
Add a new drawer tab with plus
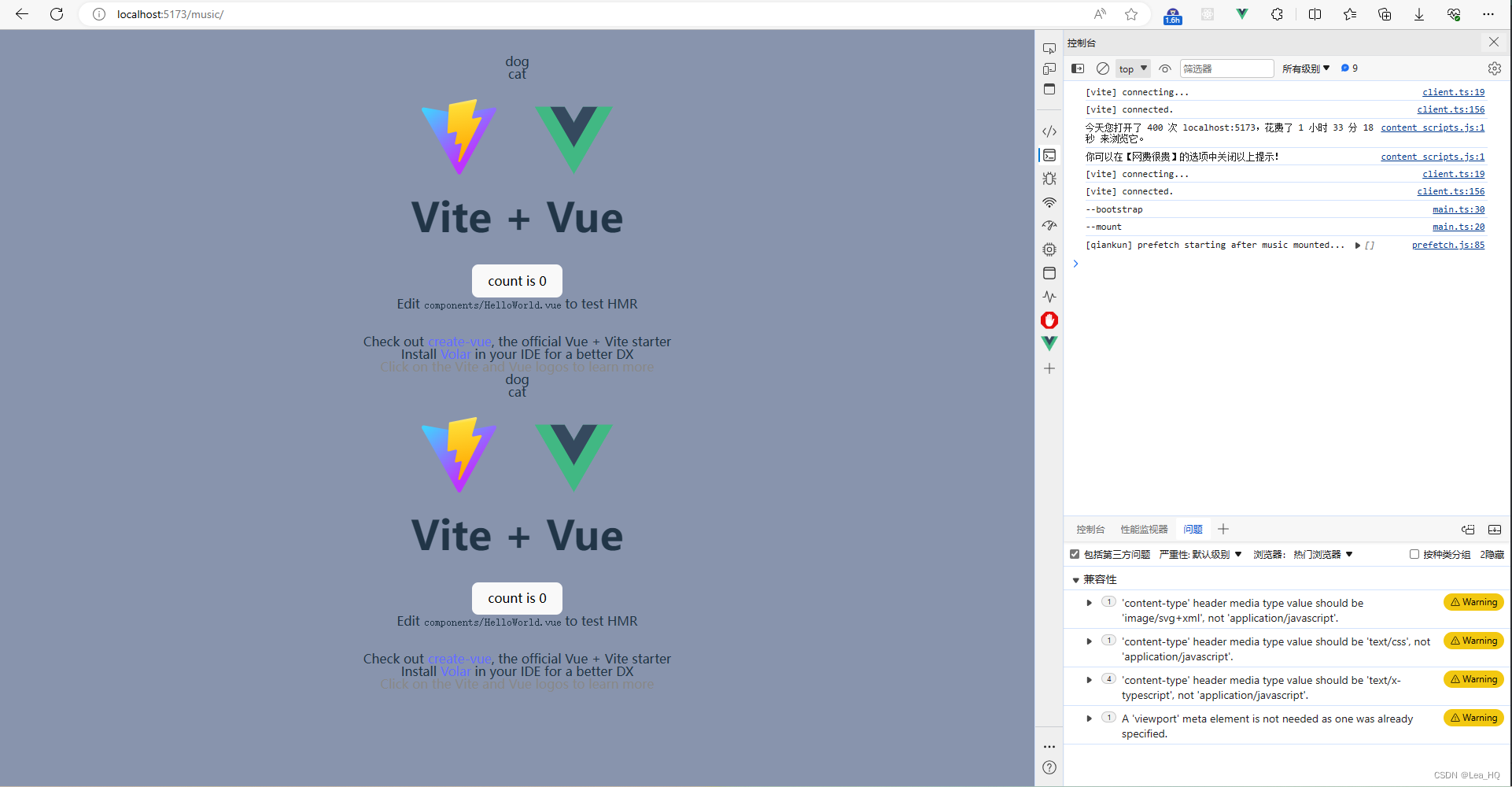1223,530
